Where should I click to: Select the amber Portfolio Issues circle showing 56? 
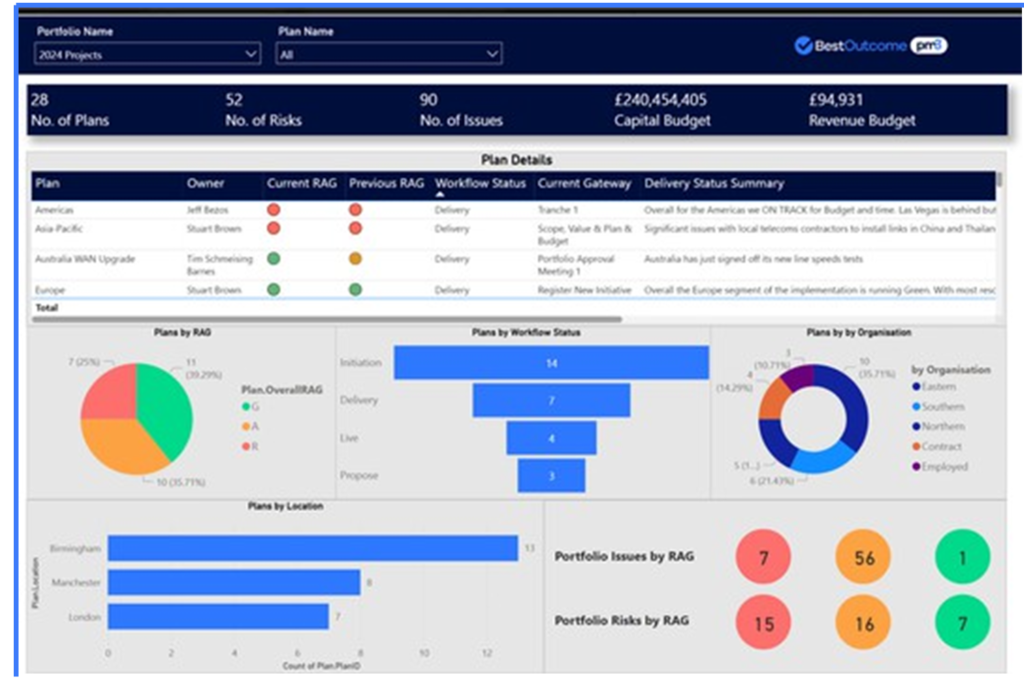[x=862, y=556]
